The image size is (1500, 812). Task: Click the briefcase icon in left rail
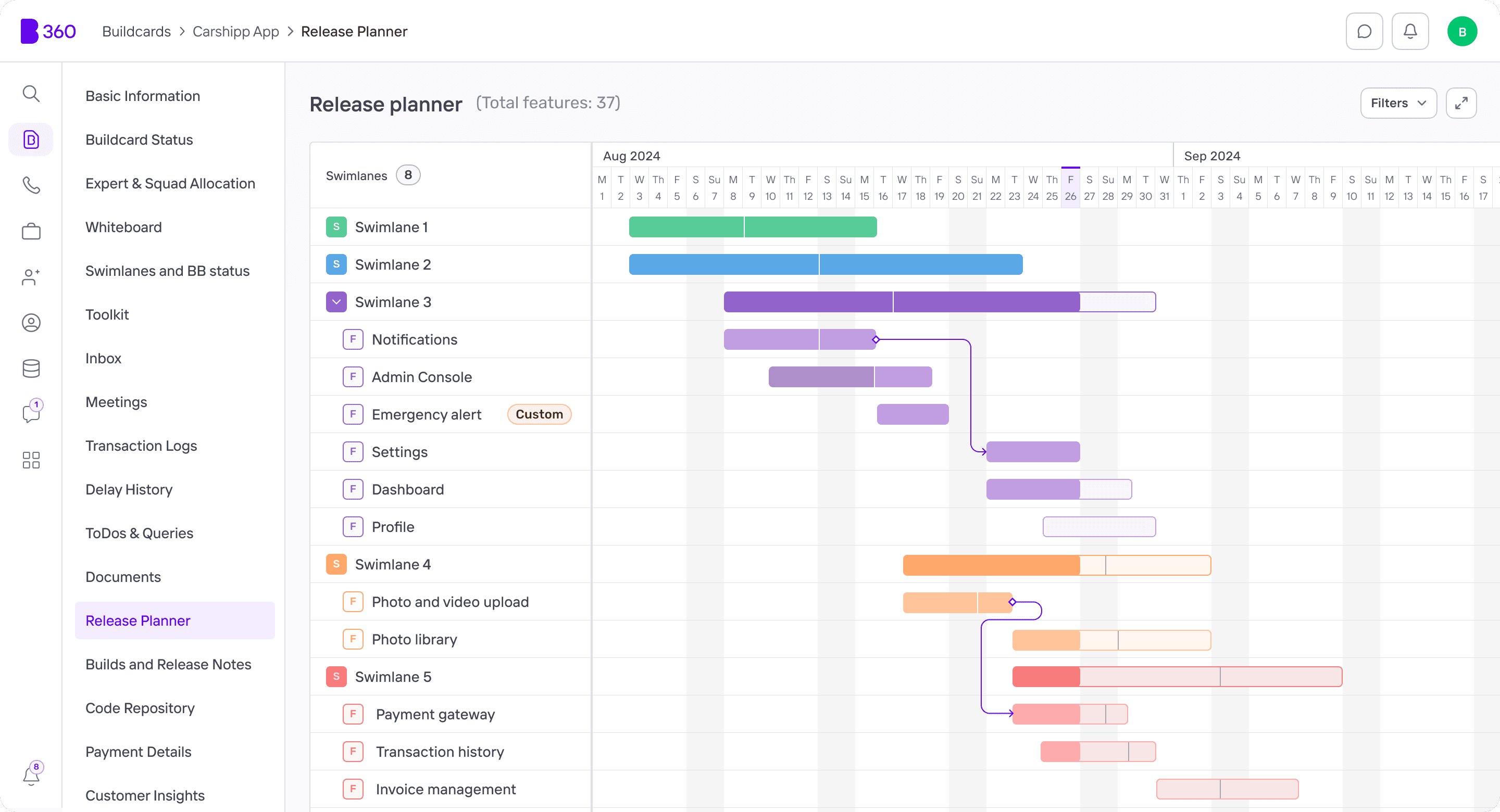tap(31, 231)
